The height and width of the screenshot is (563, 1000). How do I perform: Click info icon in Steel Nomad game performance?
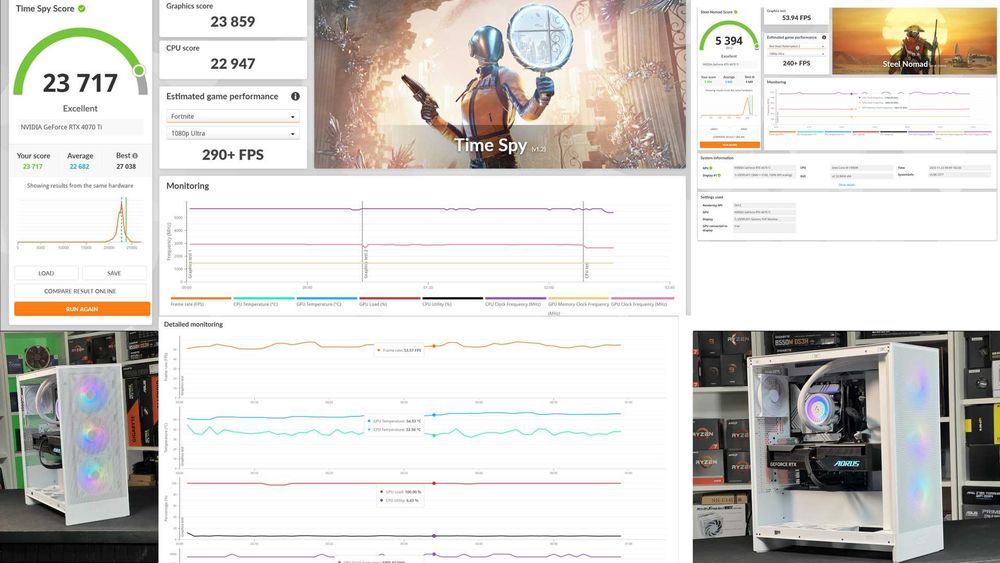(x=824, y=38)
